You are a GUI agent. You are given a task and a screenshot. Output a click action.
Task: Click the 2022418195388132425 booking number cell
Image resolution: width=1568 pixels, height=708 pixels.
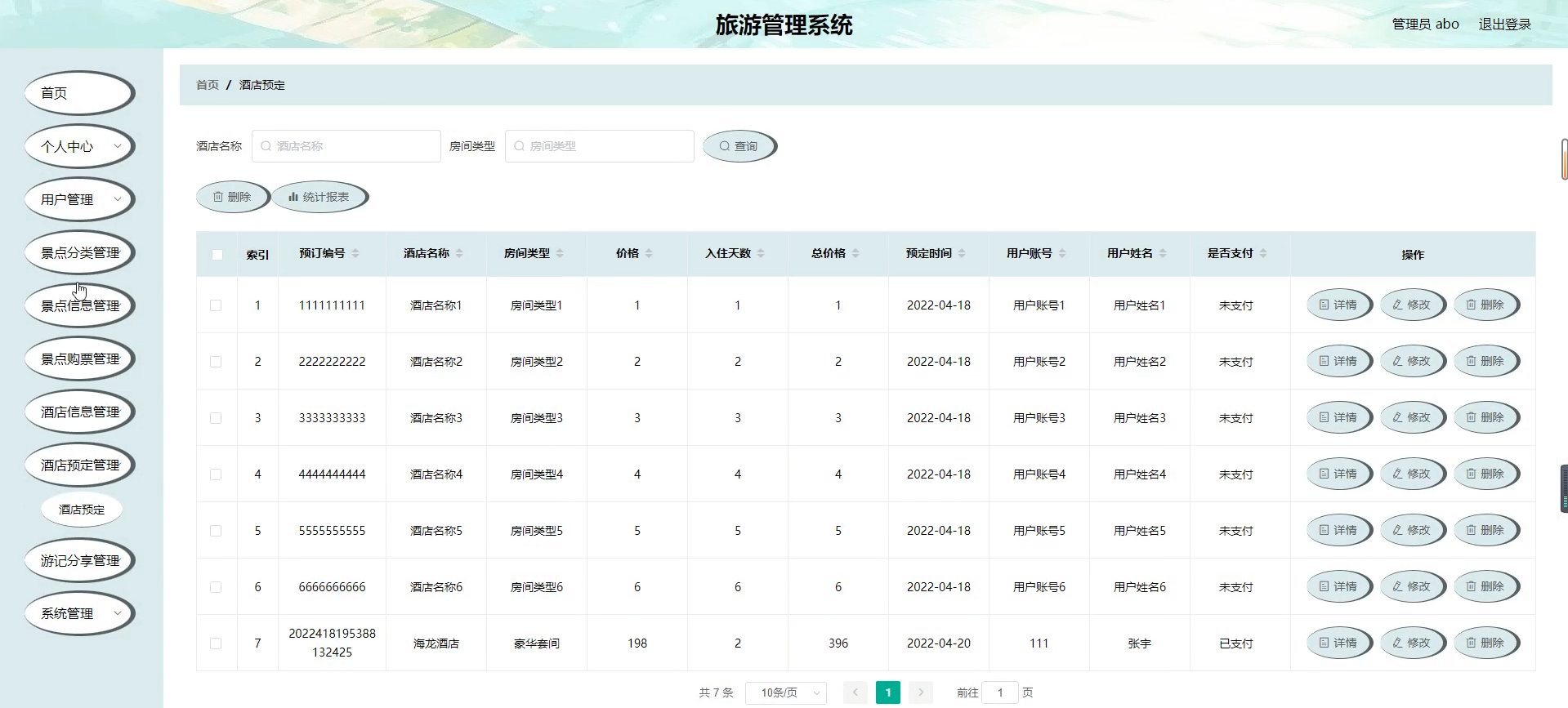(332, 643)
